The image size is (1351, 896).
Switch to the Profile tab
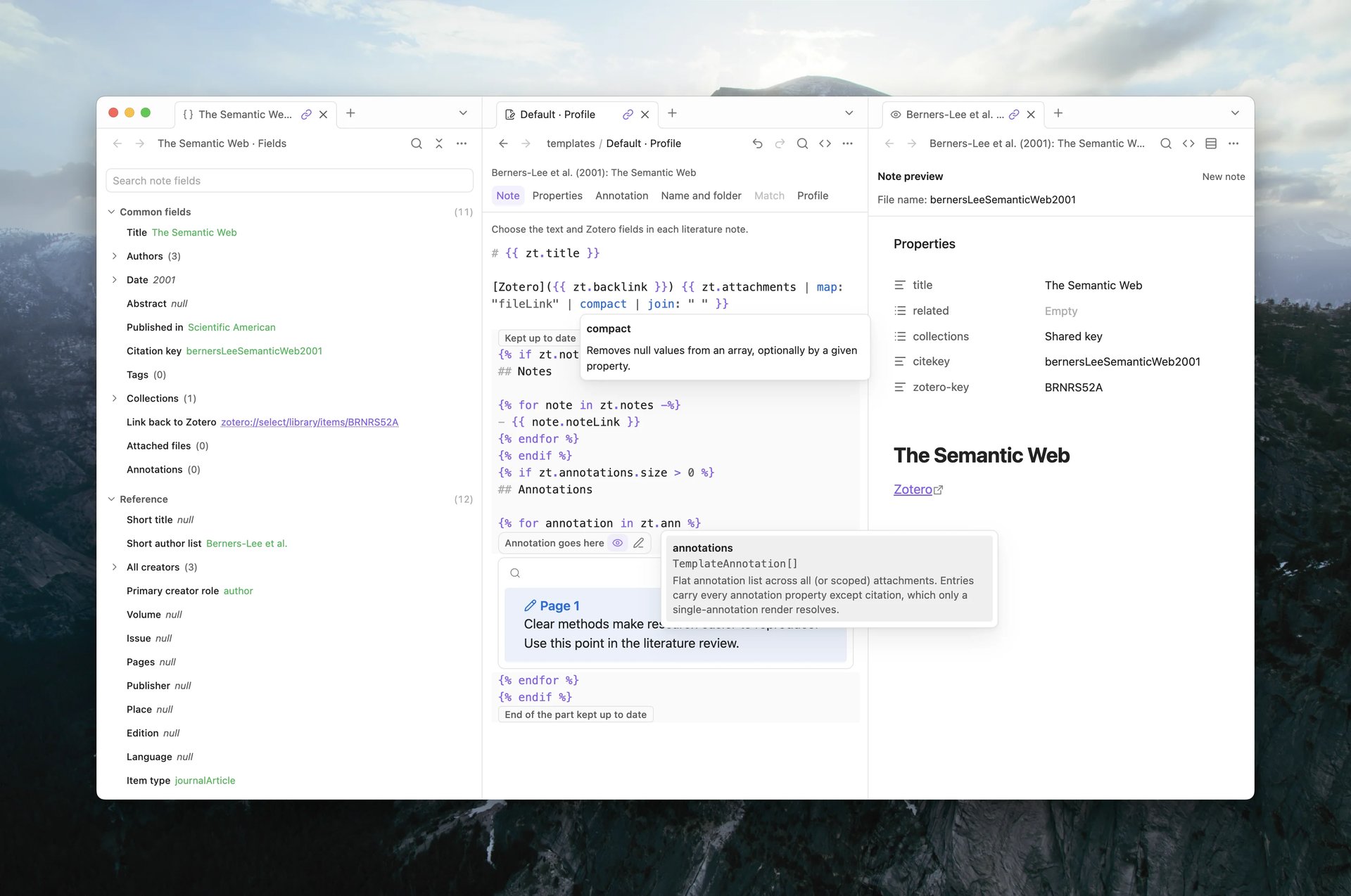click(x=813, y=196)
